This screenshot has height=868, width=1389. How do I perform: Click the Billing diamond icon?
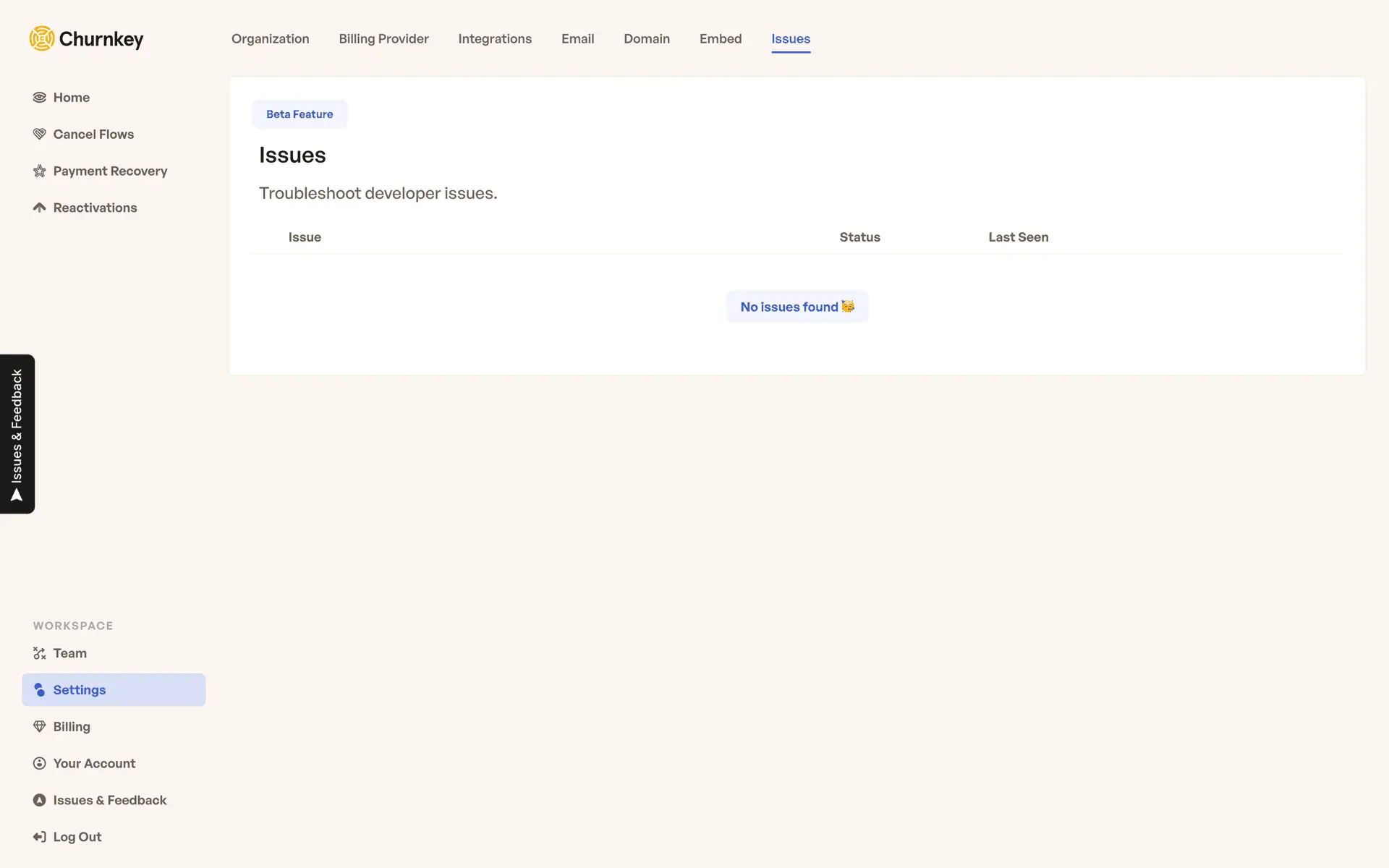40,727
